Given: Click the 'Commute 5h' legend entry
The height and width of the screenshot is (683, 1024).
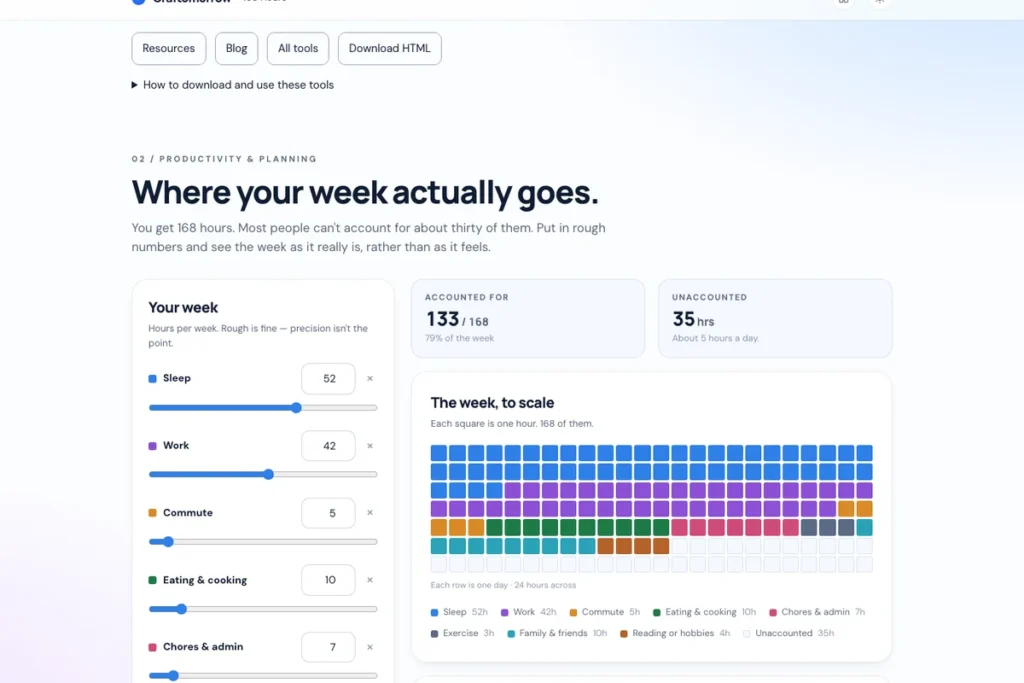Looking at the screenshot, I should 605,612.
